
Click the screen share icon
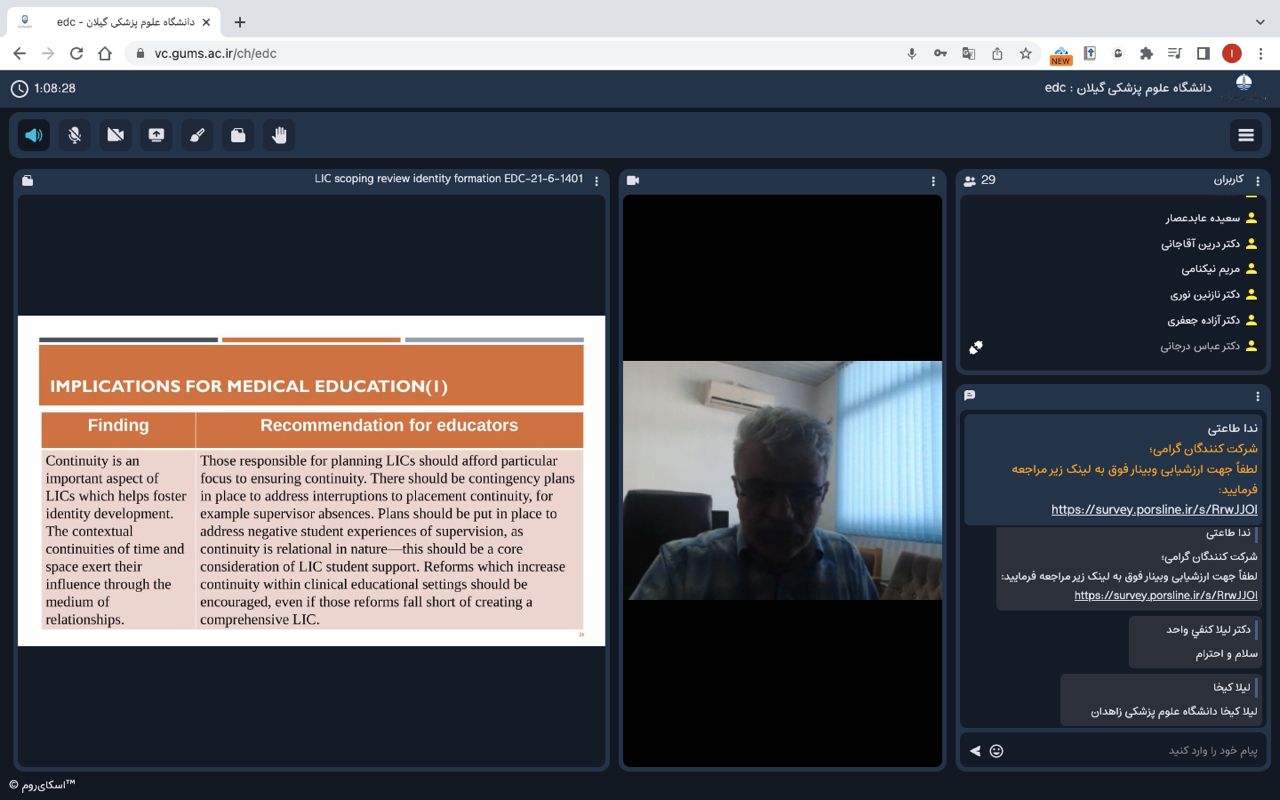pos(156,135)
